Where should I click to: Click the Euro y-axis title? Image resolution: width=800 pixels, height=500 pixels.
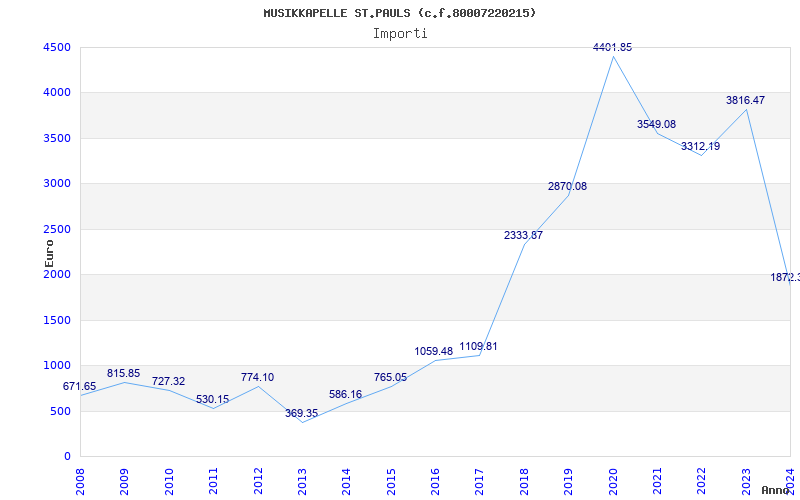49,253
